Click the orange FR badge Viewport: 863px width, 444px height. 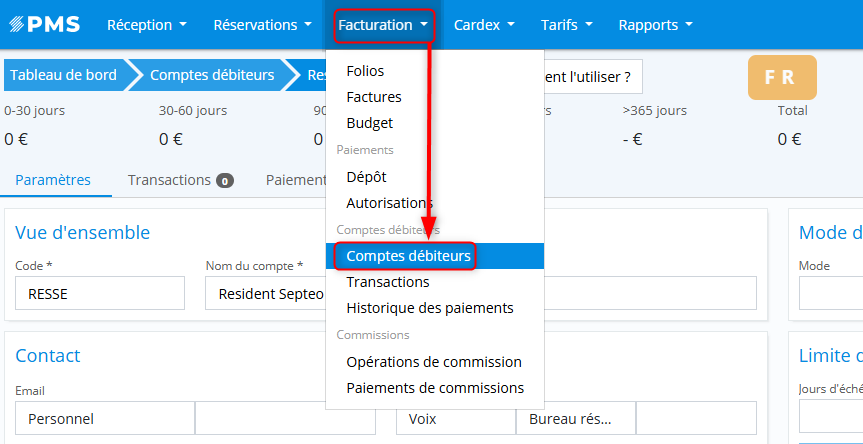[782, 78]
